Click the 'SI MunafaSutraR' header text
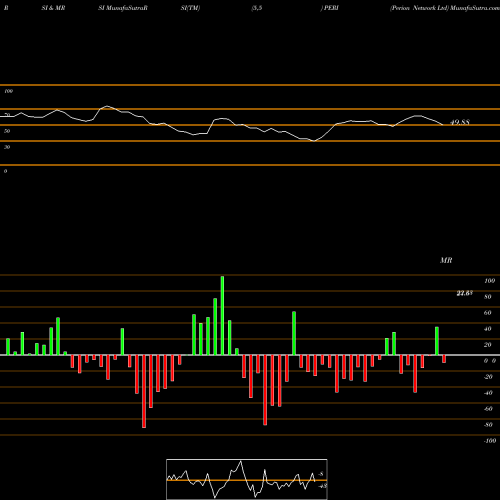500x500 pixels. click(x=123, y=8)
